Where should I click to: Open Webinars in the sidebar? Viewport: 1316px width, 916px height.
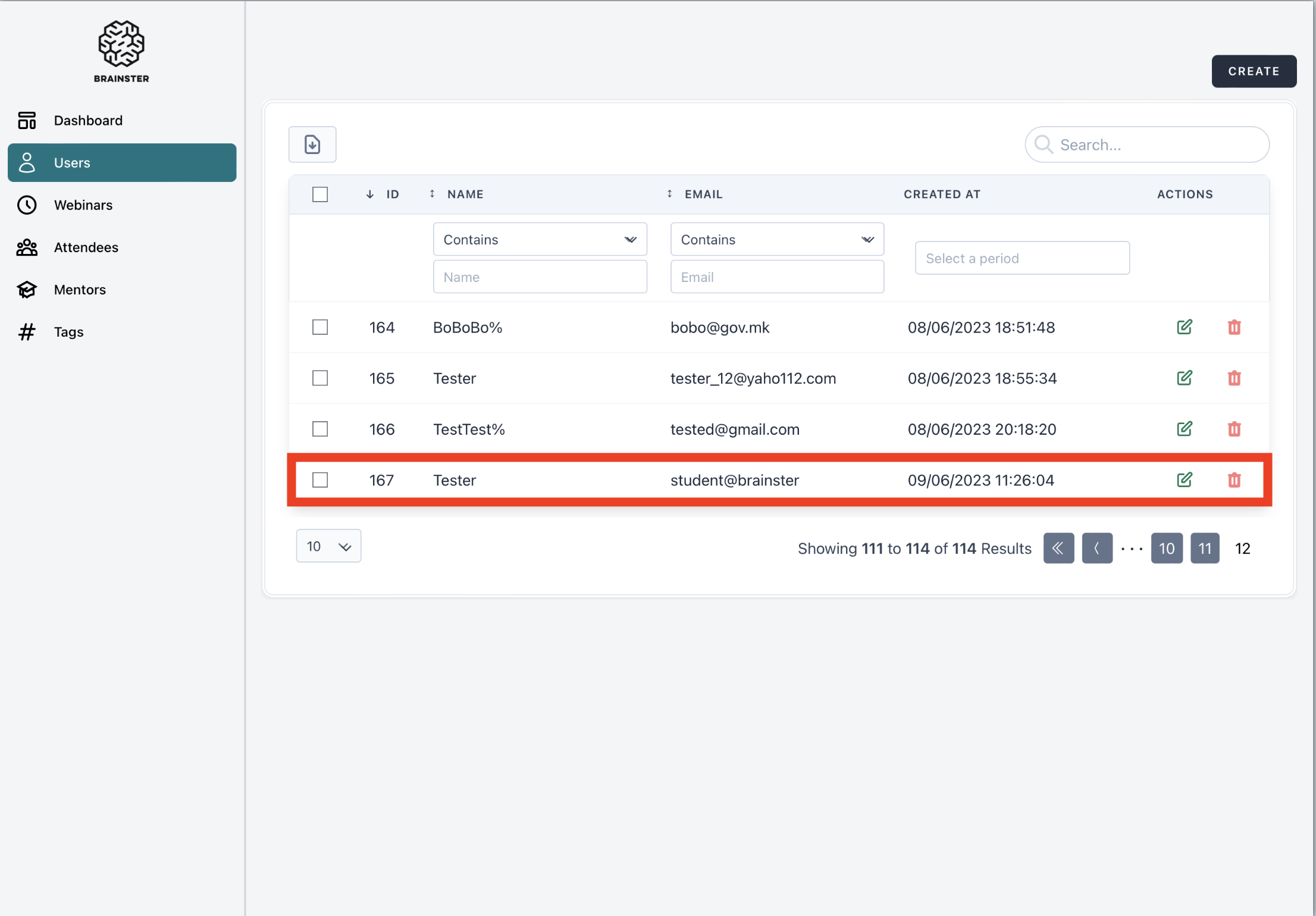[x=83, y=205]
